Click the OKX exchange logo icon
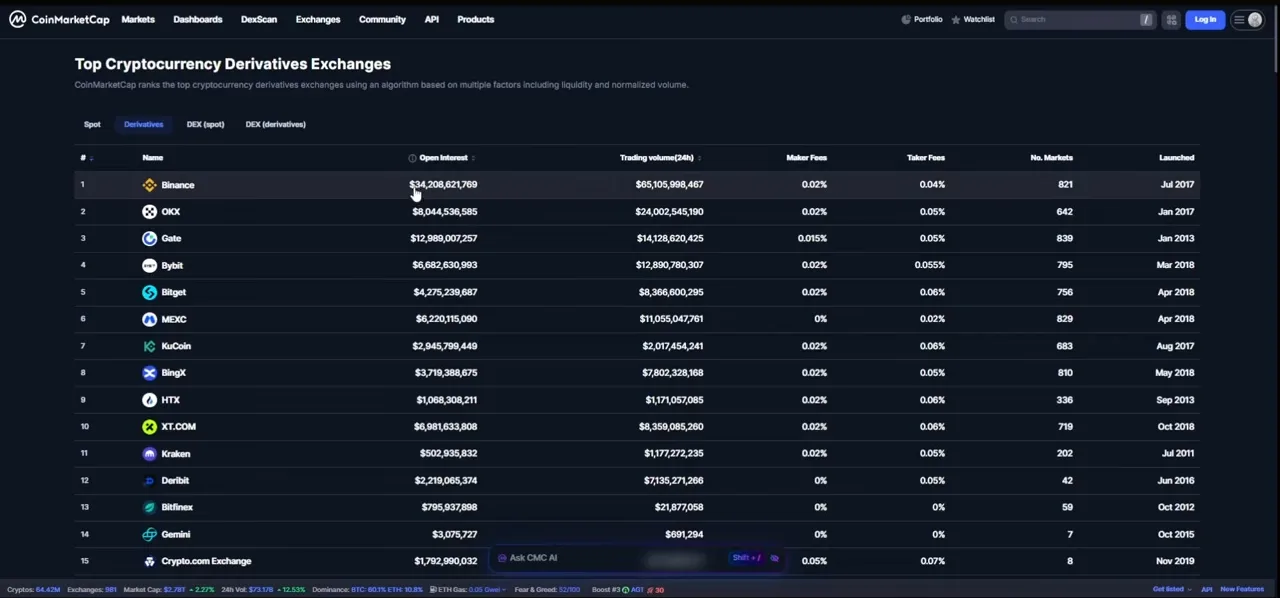 coord(149,212)
